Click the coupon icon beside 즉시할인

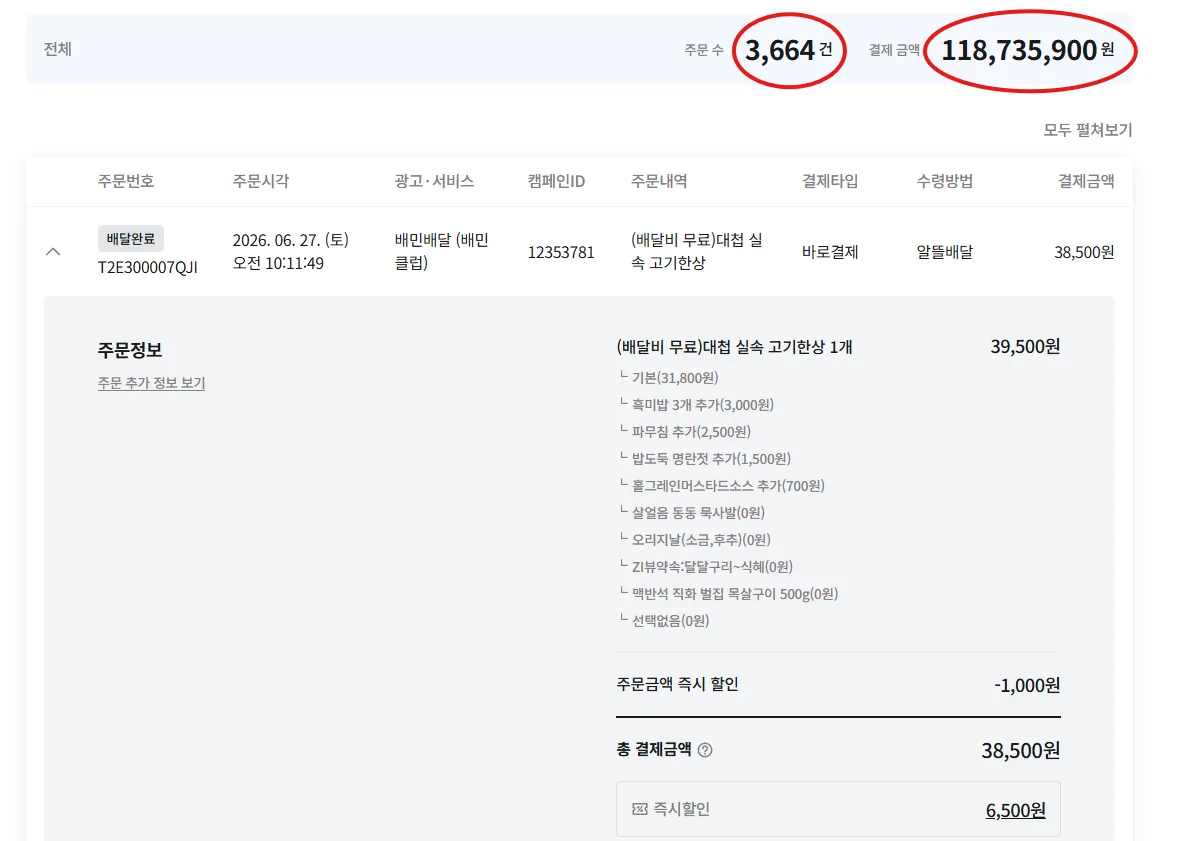(640, 809)
